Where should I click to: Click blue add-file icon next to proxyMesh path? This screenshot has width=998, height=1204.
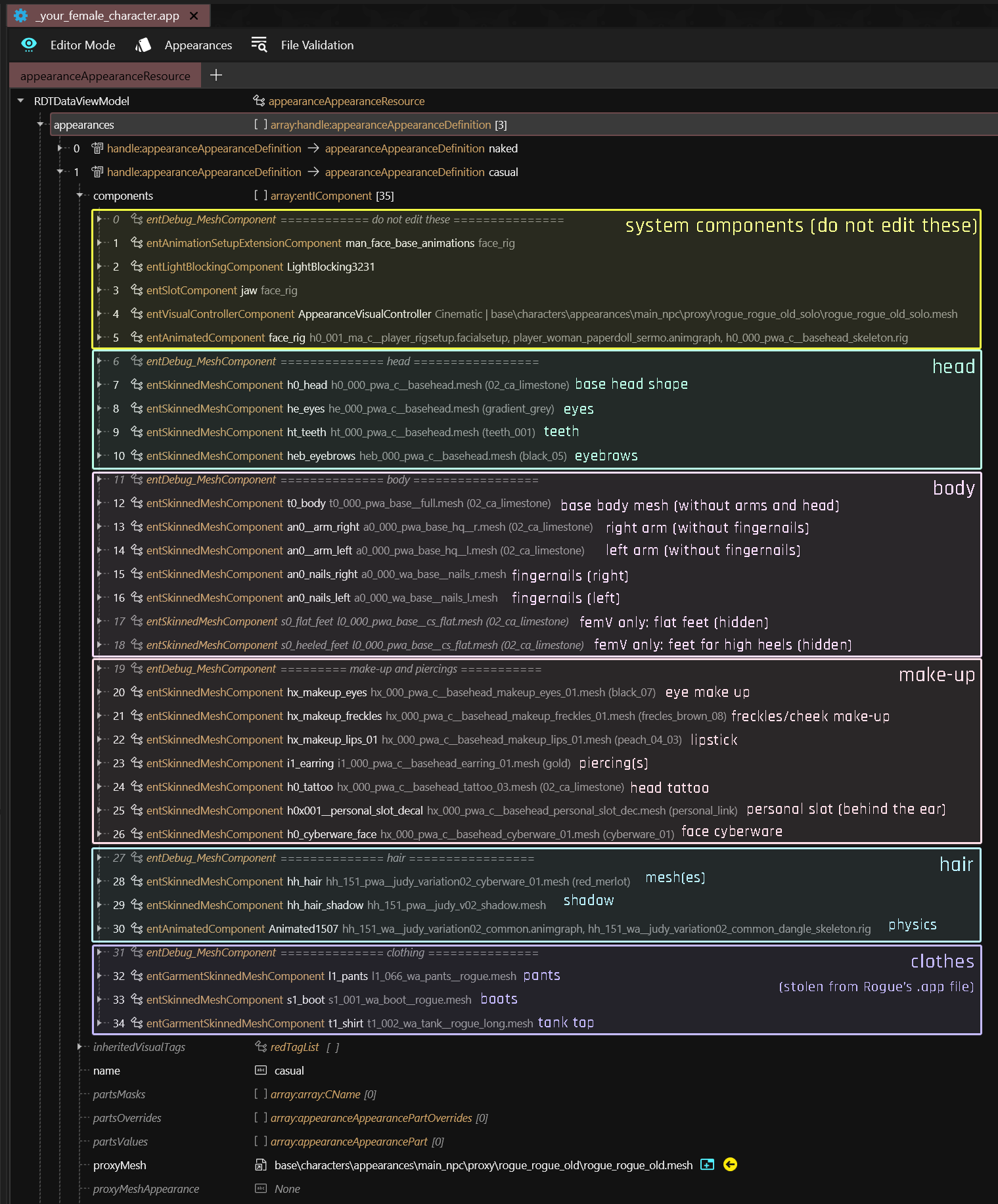tap(707, 1165)
